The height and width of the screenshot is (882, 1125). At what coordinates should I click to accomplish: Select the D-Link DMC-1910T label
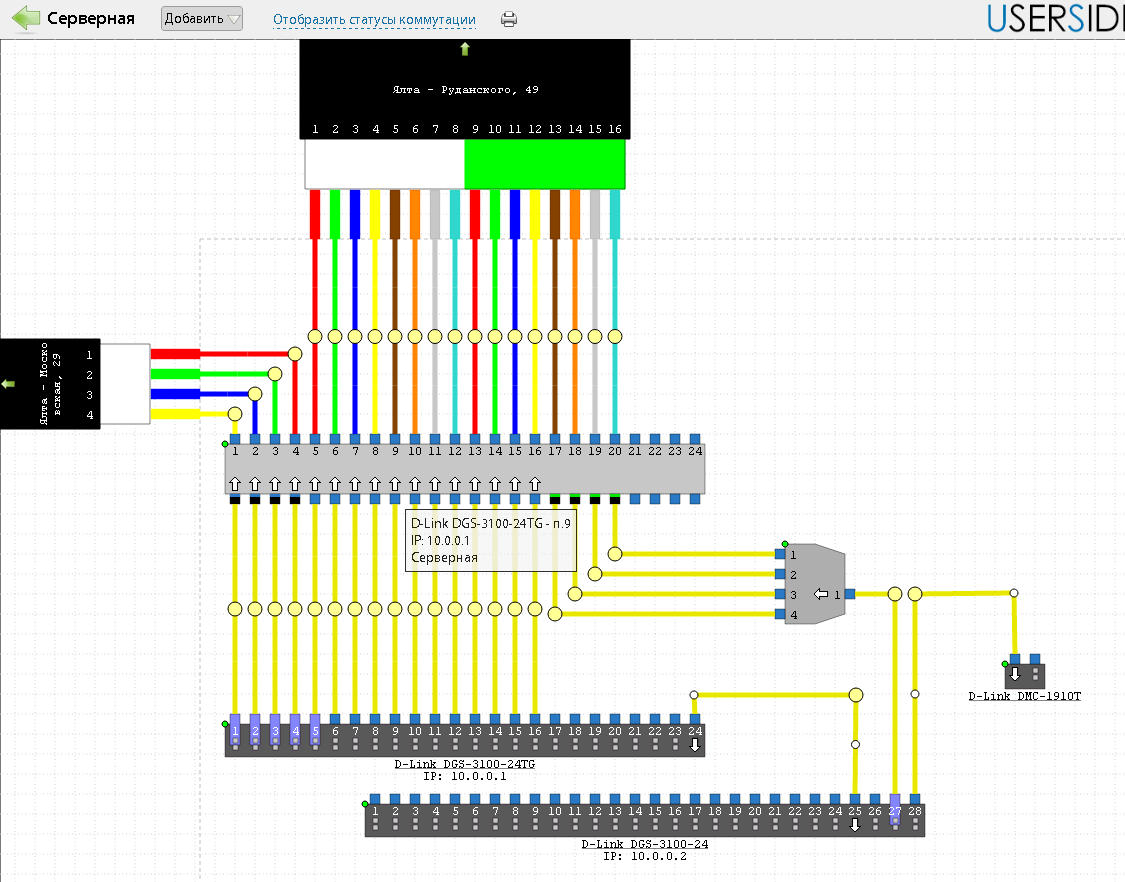point(1024,696)
